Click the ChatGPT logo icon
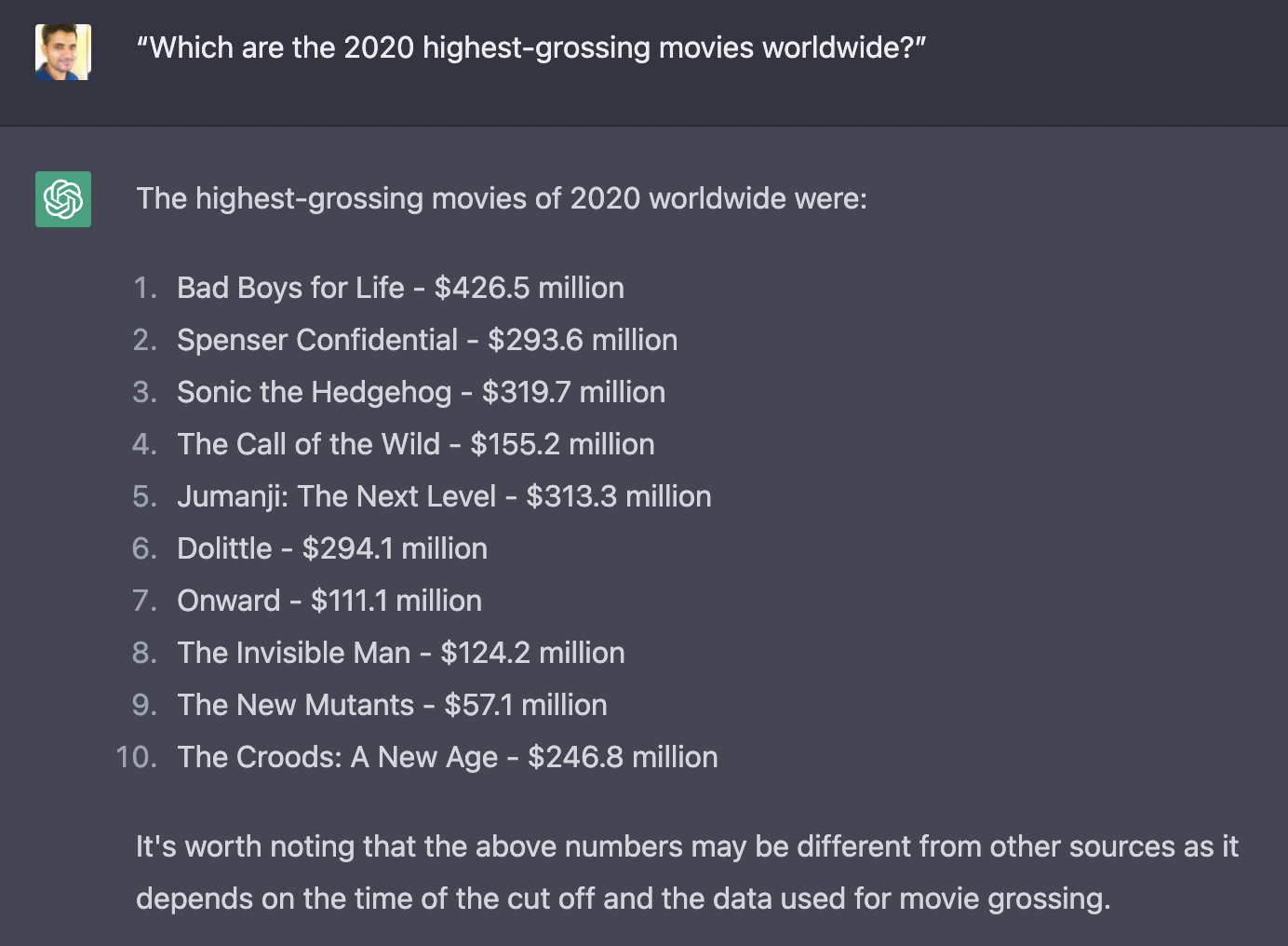Image resolution: width=1288 pixels, height=946 pixels. pyautogui.click(x=63, y=199)
